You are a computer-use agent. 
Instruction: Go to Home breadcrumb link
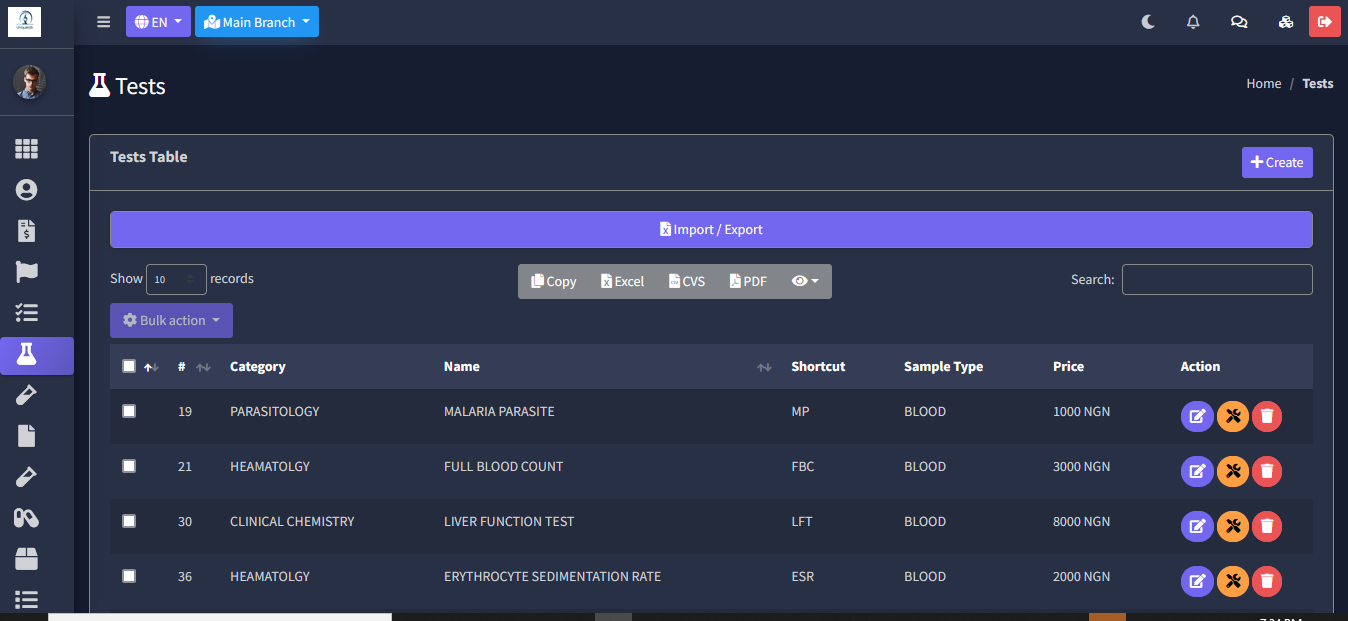click(x=1263, y=84)
